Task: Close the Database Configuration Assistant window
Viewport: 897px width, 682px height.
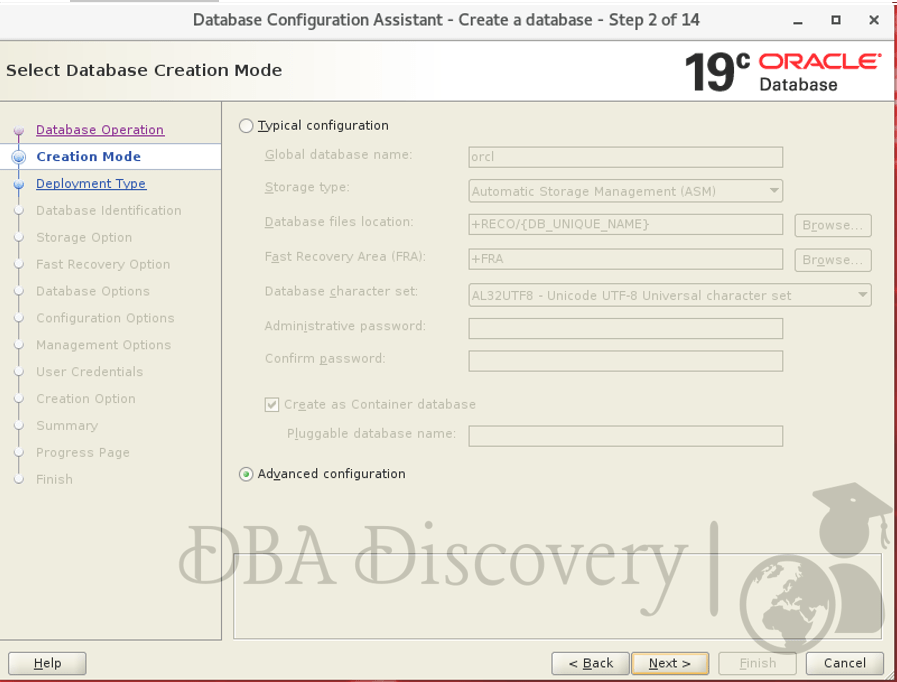Action: click(x=874, y=20)
